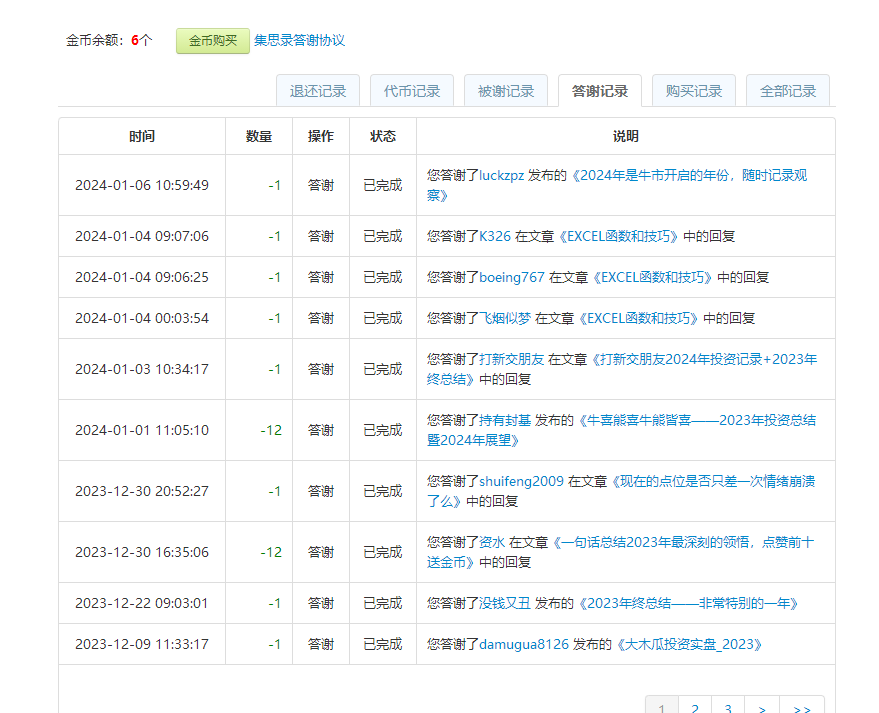Open the 2024年是牛市开启的年份 article link
879x713 pixels.
[x=689, y=176]
